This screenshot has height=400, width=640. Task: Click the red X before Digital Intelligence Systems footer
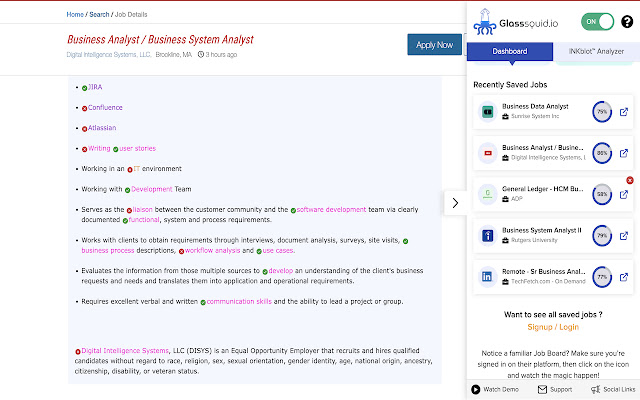pos(78,351)
